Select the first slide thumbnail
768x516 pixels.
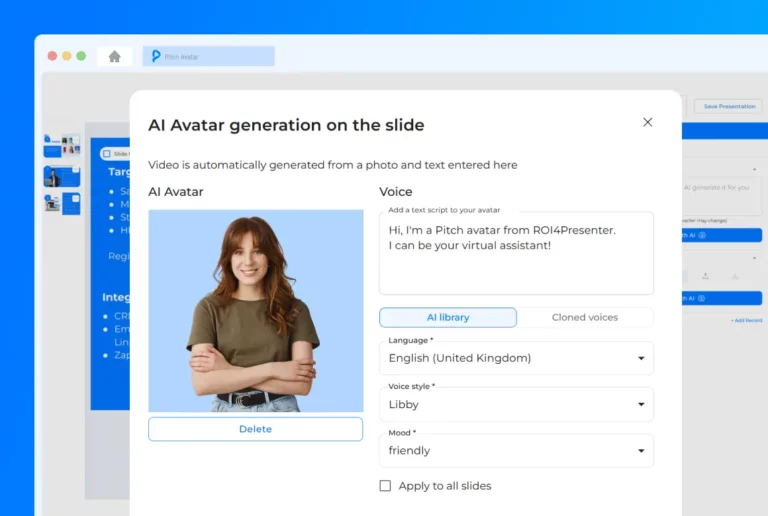coord(61,146)
